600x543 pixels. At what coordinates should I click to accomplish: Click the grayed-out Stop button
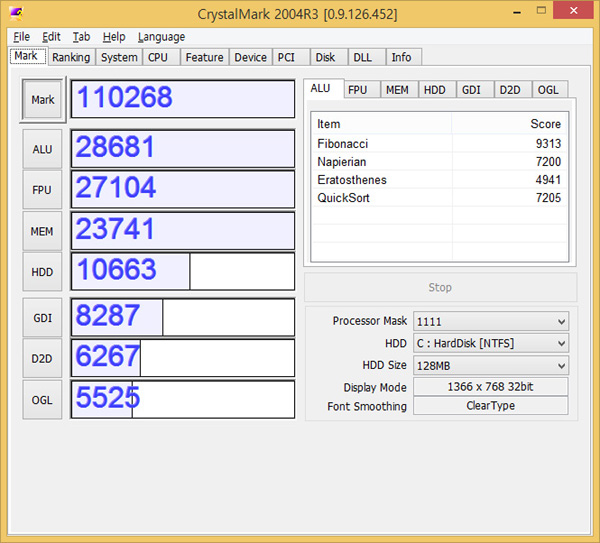tap(440, 287)
